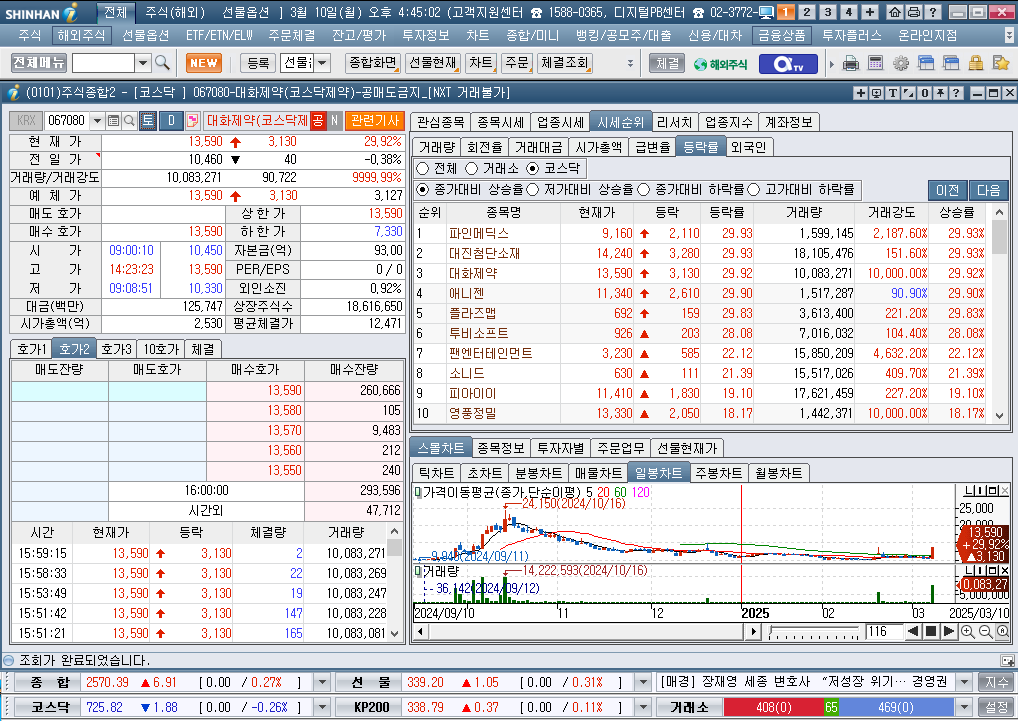Click the pin icon in the 주식종합2 header
This screenshot has width=1018, height=721.
pos(940,93)
